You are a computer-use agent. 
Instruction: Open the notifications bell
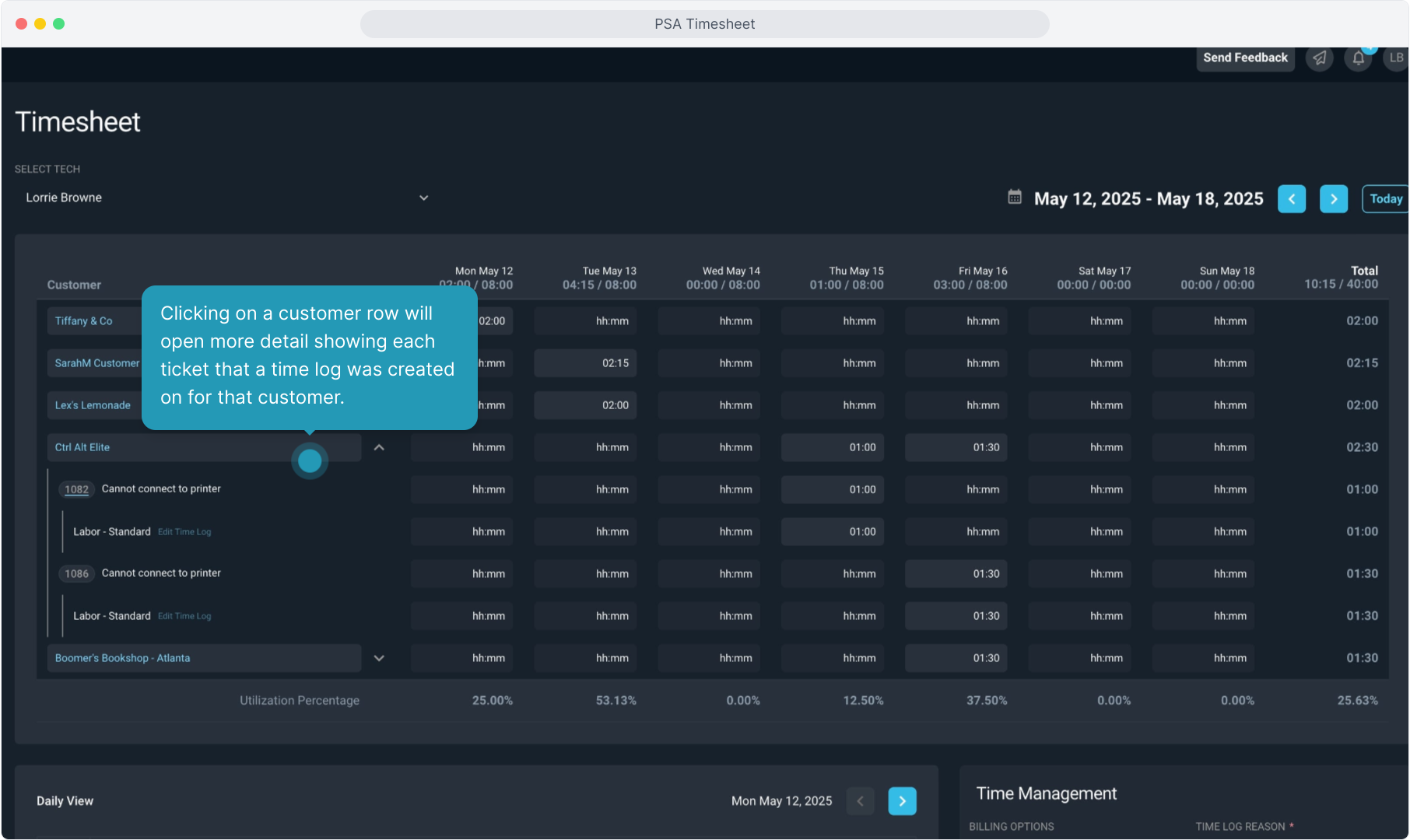coord(1358,58)
